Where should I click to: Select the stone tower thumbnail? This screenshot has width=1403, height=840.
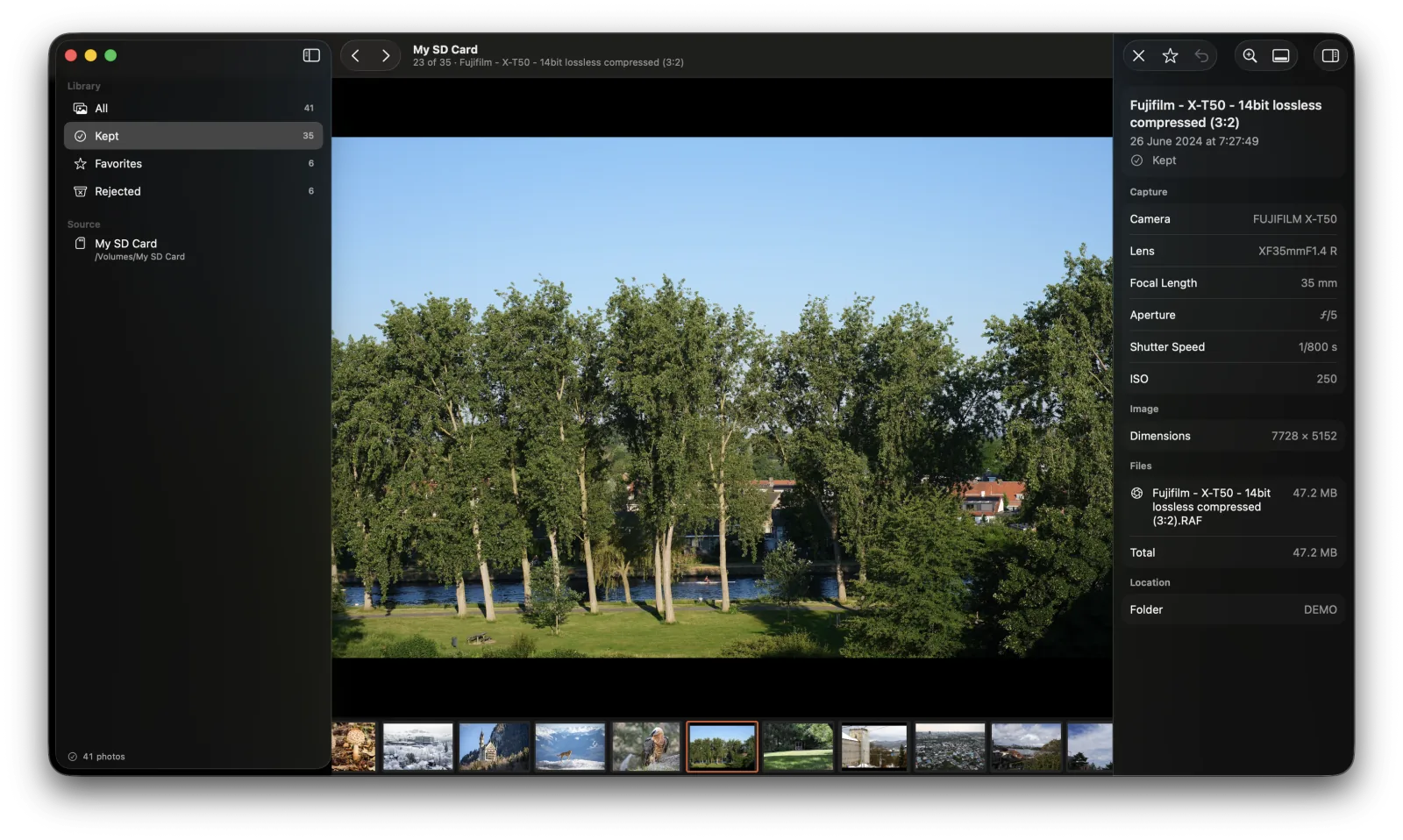click(874, 747)
